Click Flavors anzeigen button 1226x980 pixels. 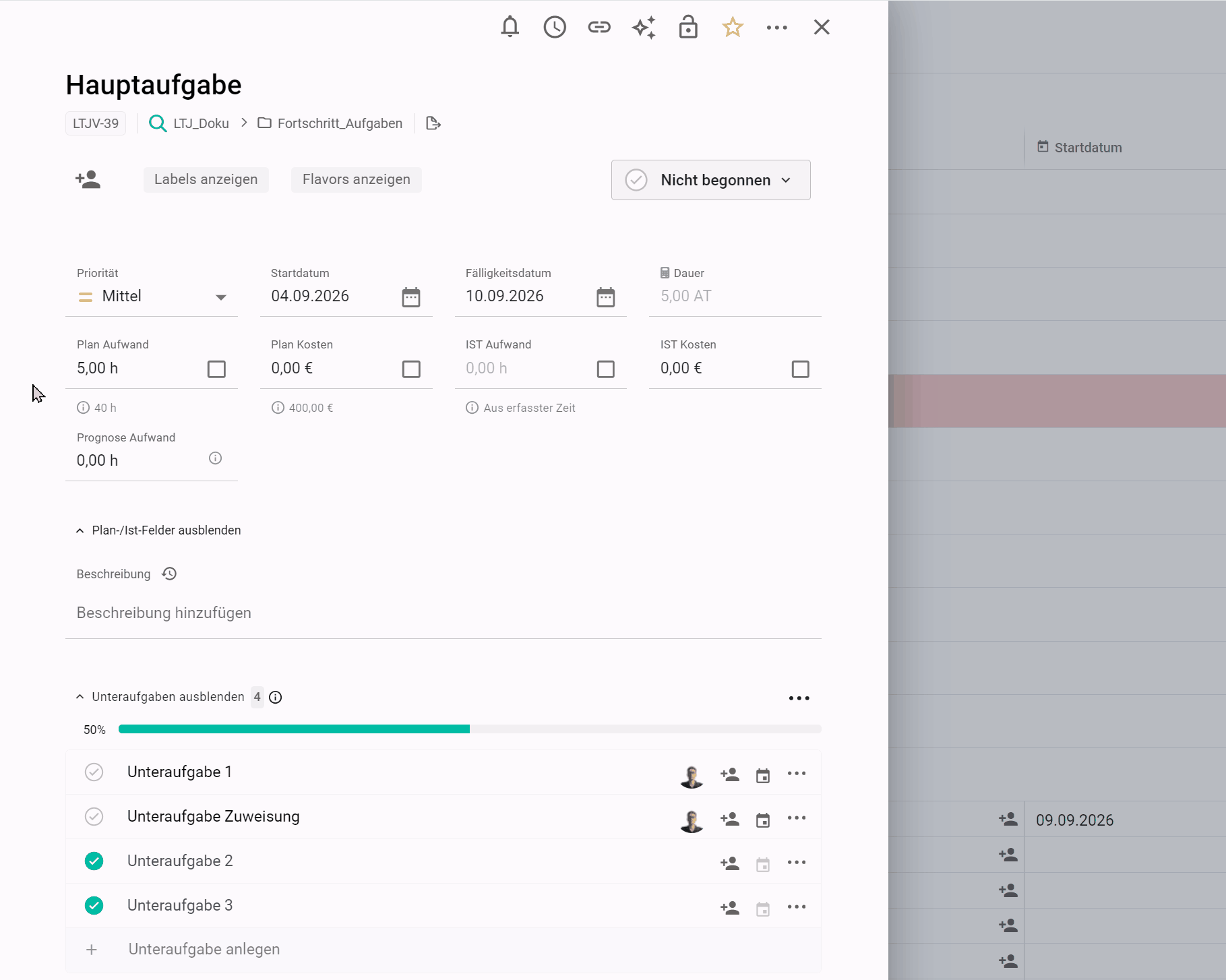(357, 179)
